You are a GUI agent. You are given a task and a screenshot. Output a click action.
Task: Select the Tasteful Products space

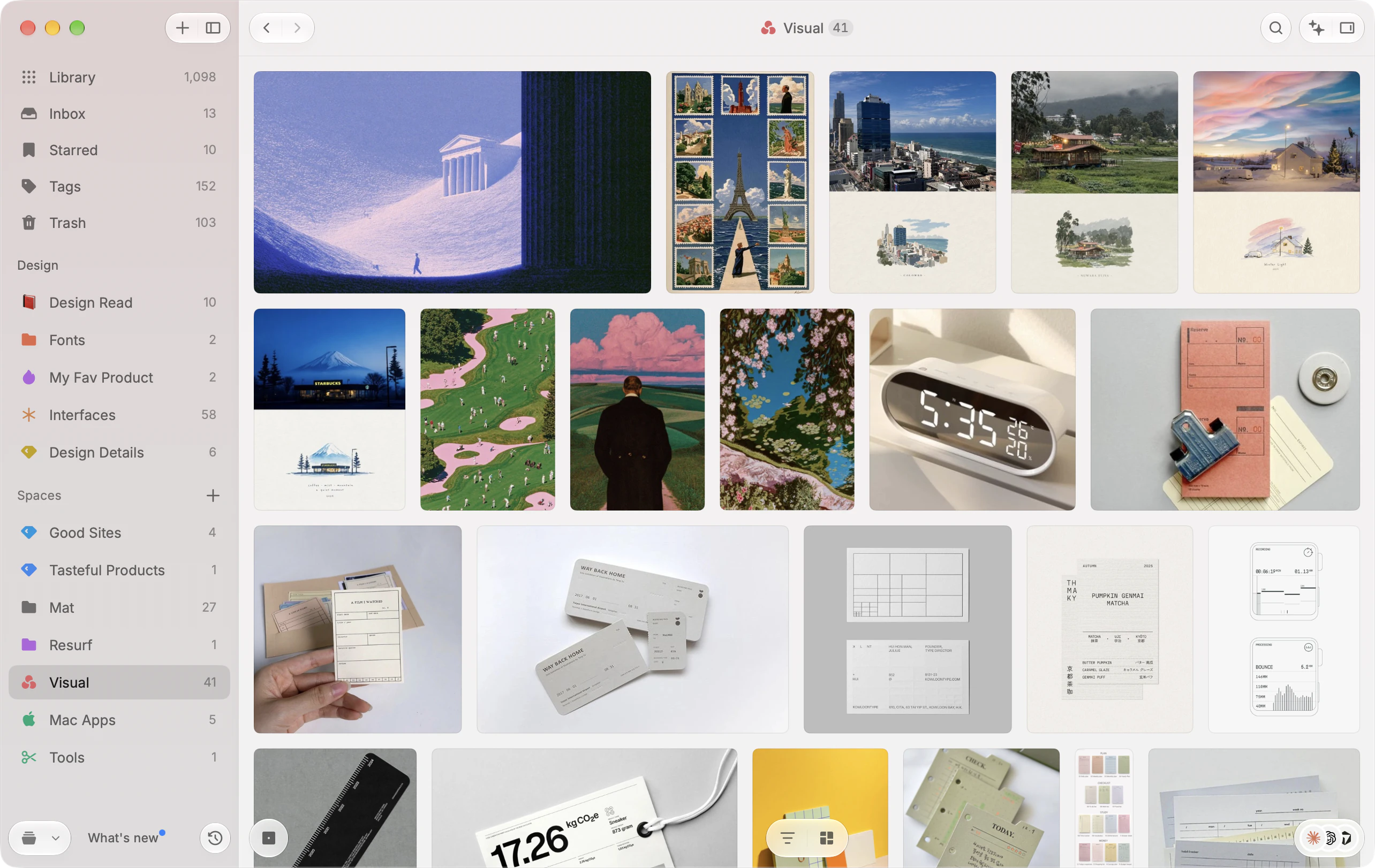pyautogui.click(x=119, y=570)
